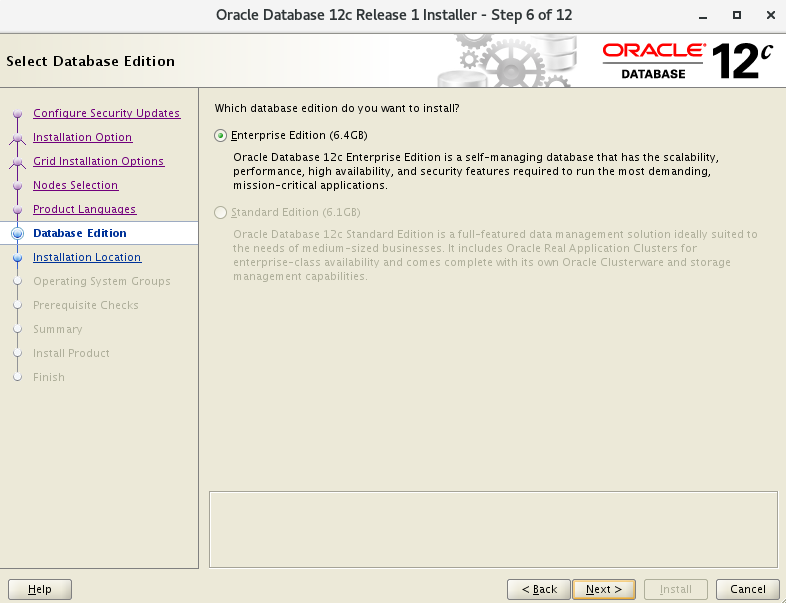Image resolution: width=786 pixels, height=603 pixels.
Task: Minimize the installer window
Action: 703,16
